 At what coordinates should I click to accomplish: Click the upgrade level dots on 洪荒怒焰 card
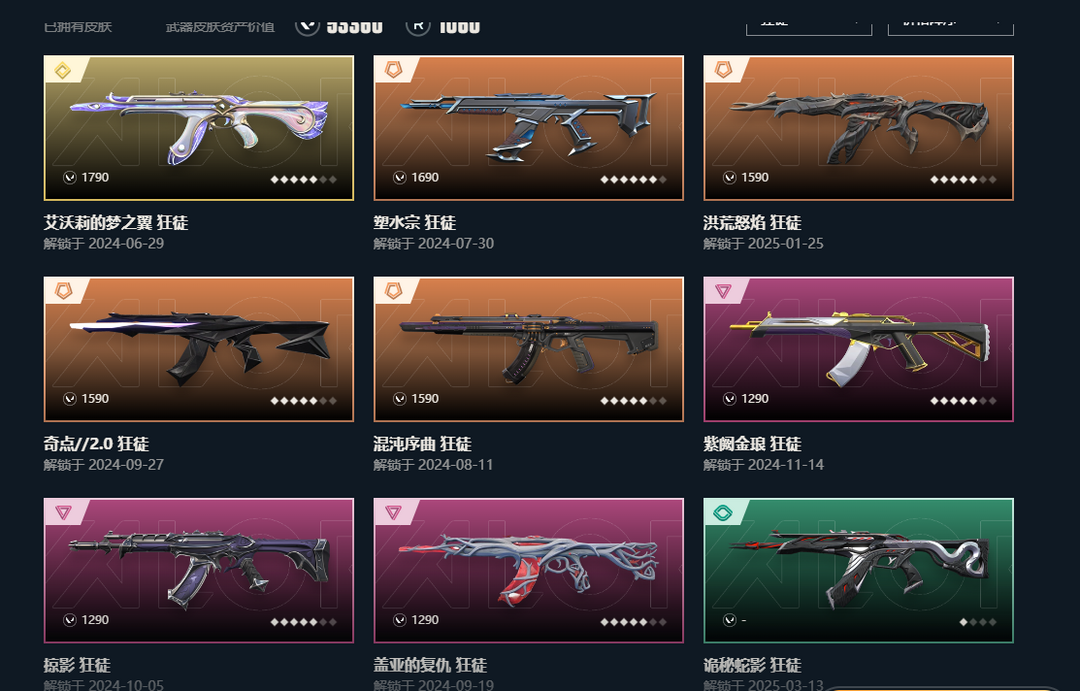click(x=963, y=179)
